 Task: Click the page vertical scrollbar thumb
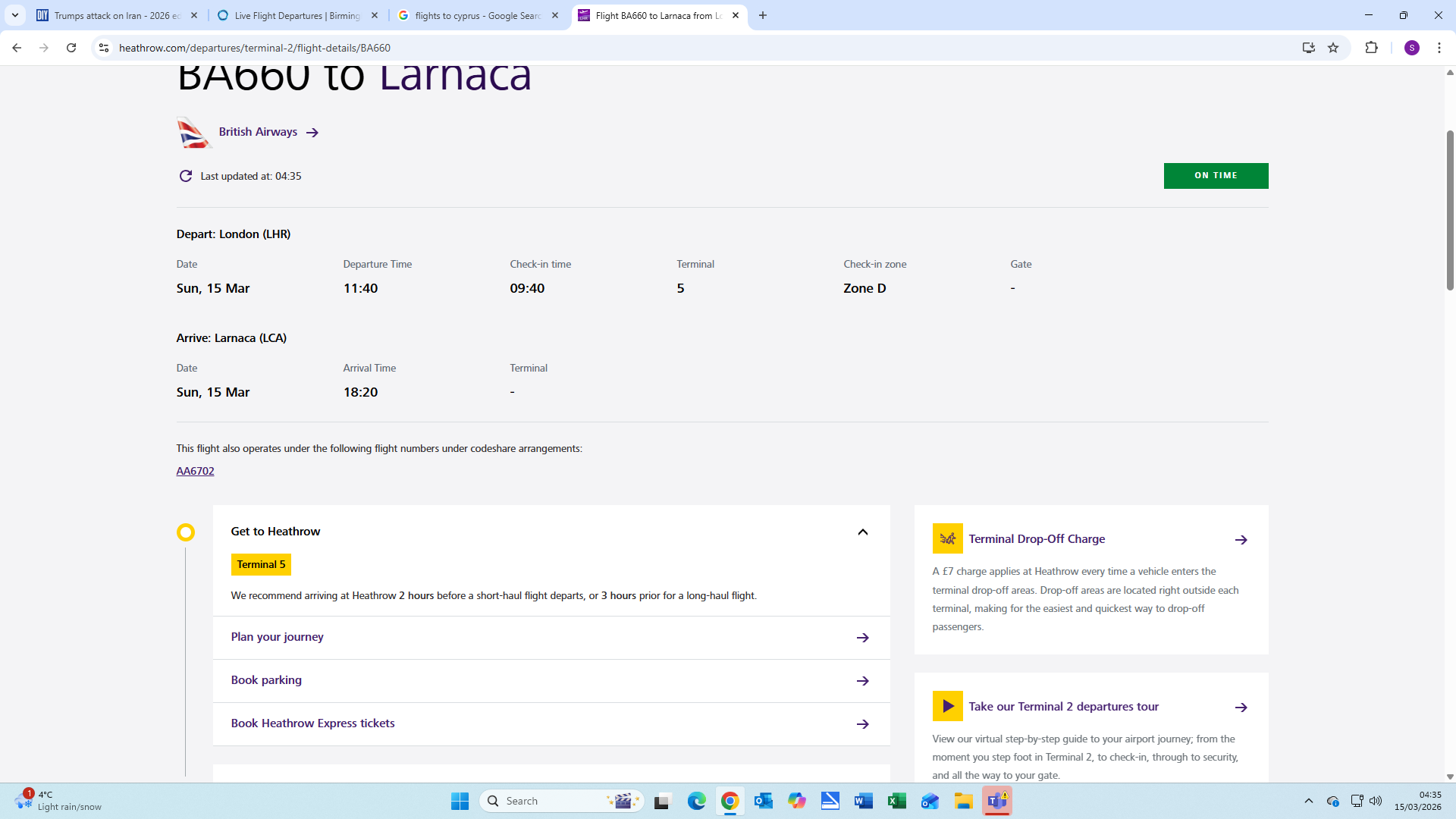[1450, 211]
